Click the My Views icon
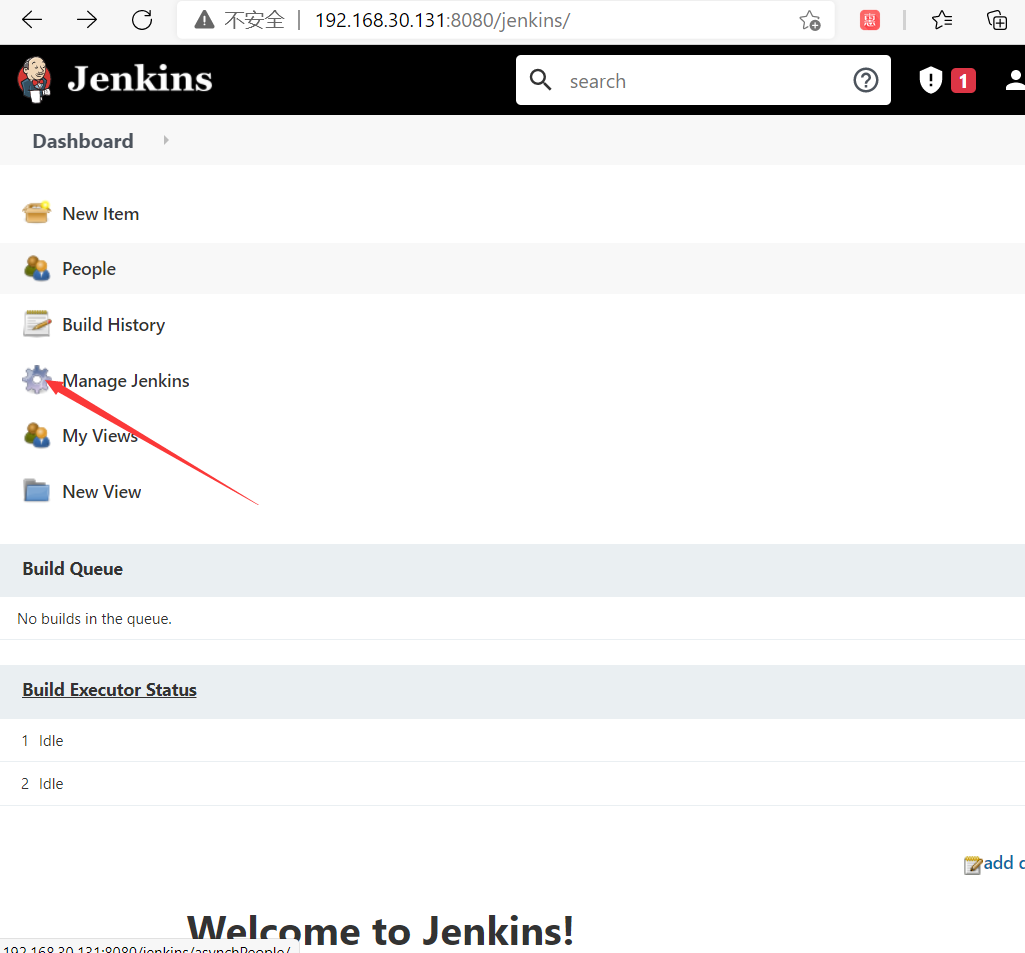1025x953 pixels. (37, 435)
